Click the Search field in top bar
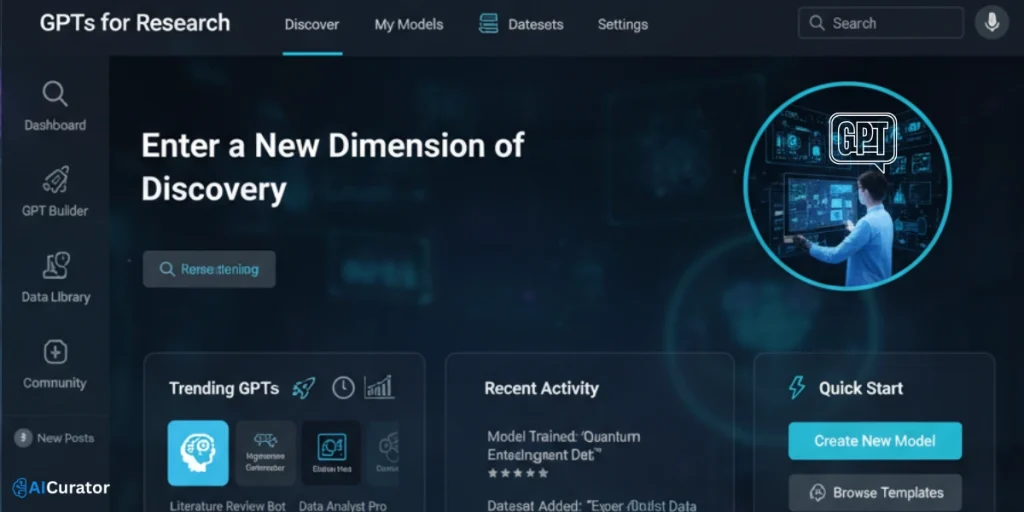 880,23
